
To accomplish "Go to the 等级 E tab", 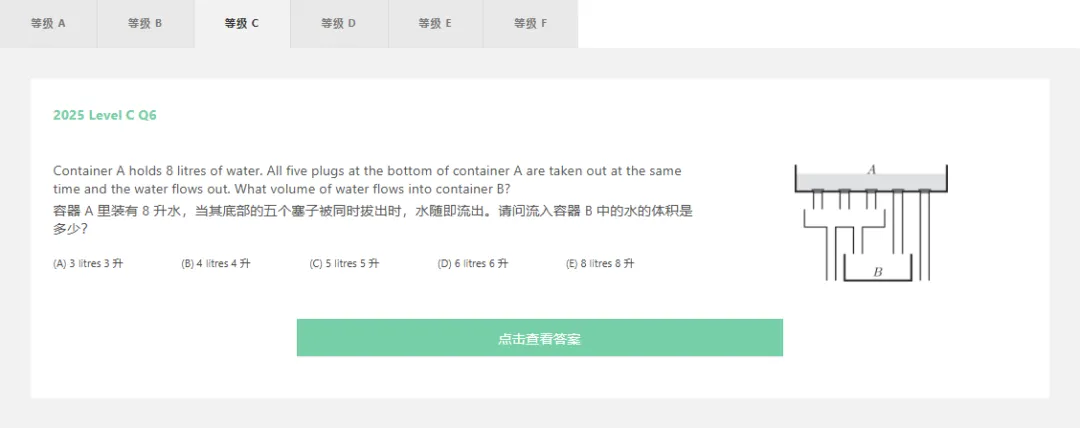I will pyautogui.click(x=435, y=23).
